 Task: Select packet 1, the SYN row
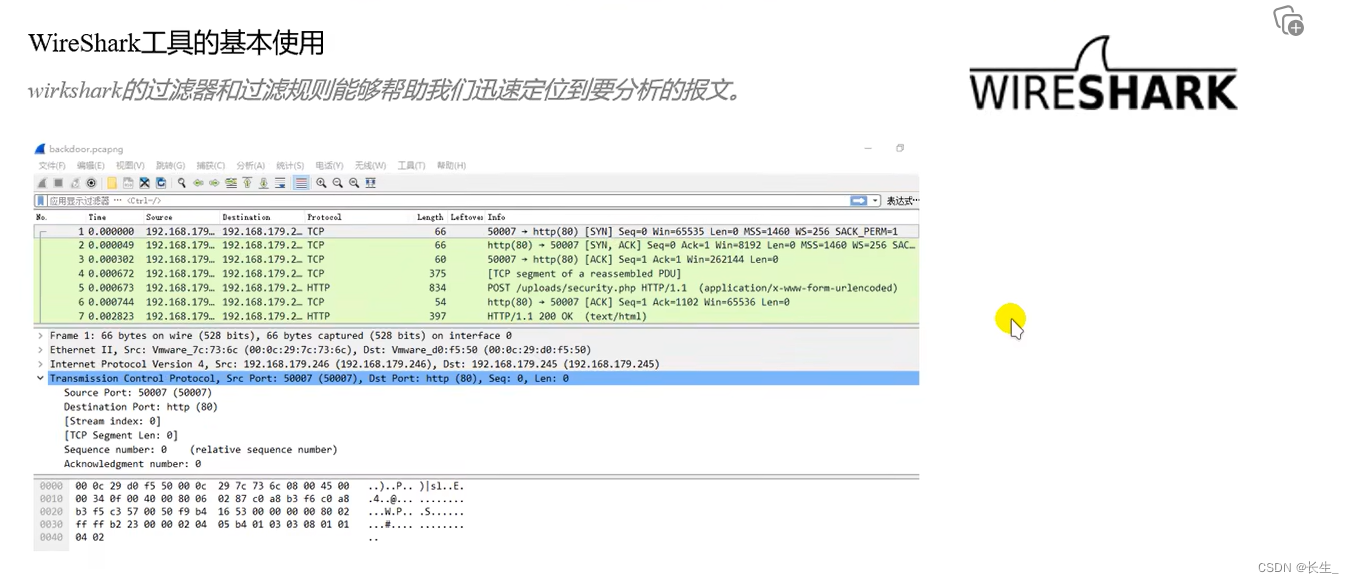(477, 231)
